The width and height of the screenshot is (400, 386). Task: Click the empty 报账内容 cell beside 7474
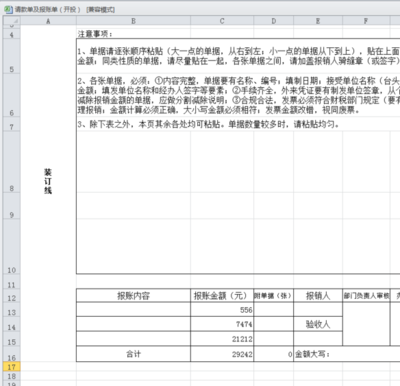tap(133, 324)
